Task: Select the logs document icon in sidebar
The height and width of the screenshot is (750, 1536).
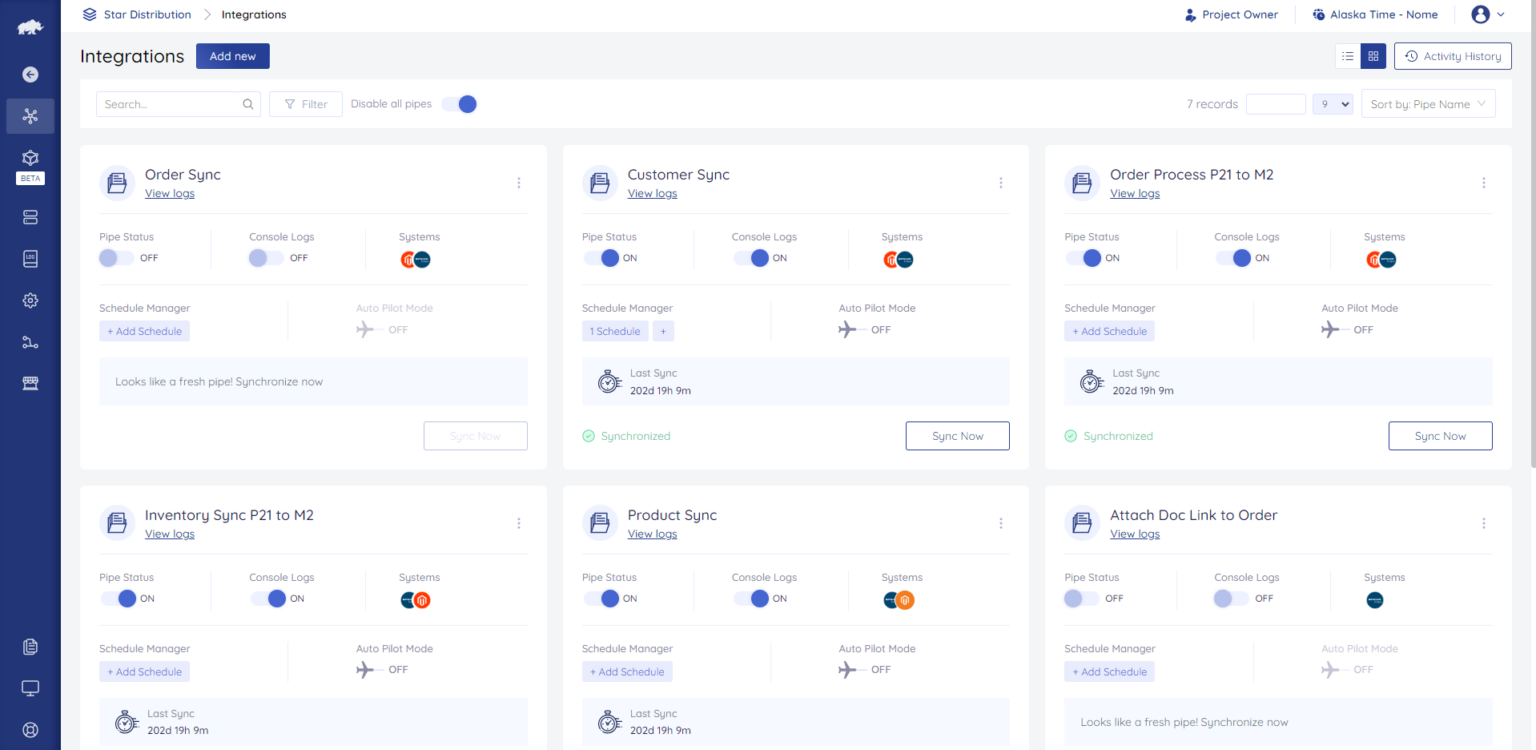Action: tap(30, 258)
